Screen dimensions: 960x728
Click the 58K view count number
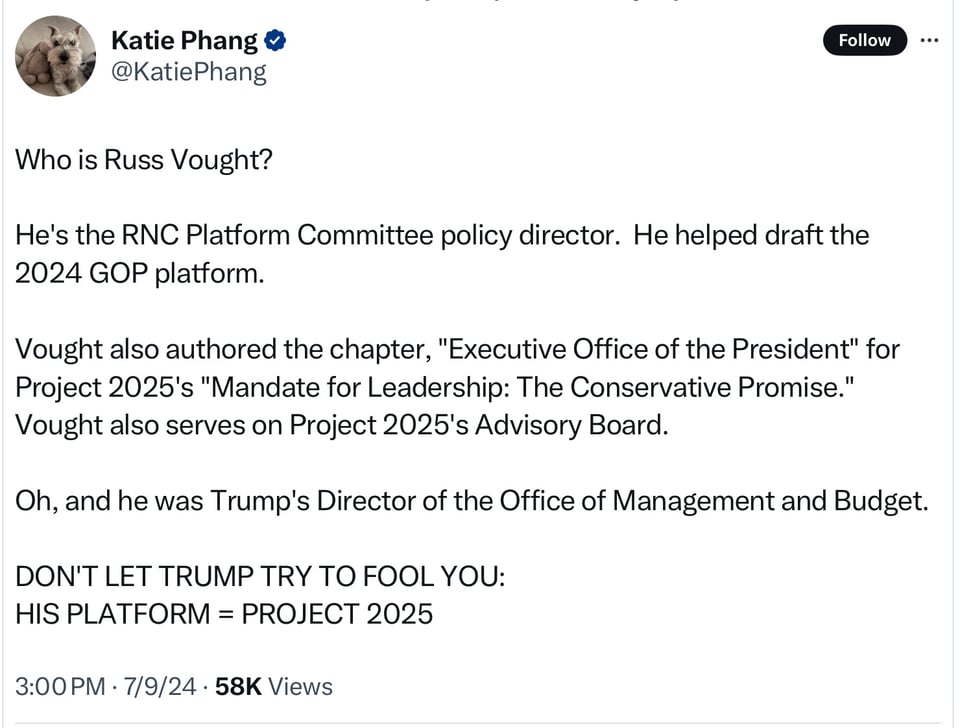(x=238, y=686)
